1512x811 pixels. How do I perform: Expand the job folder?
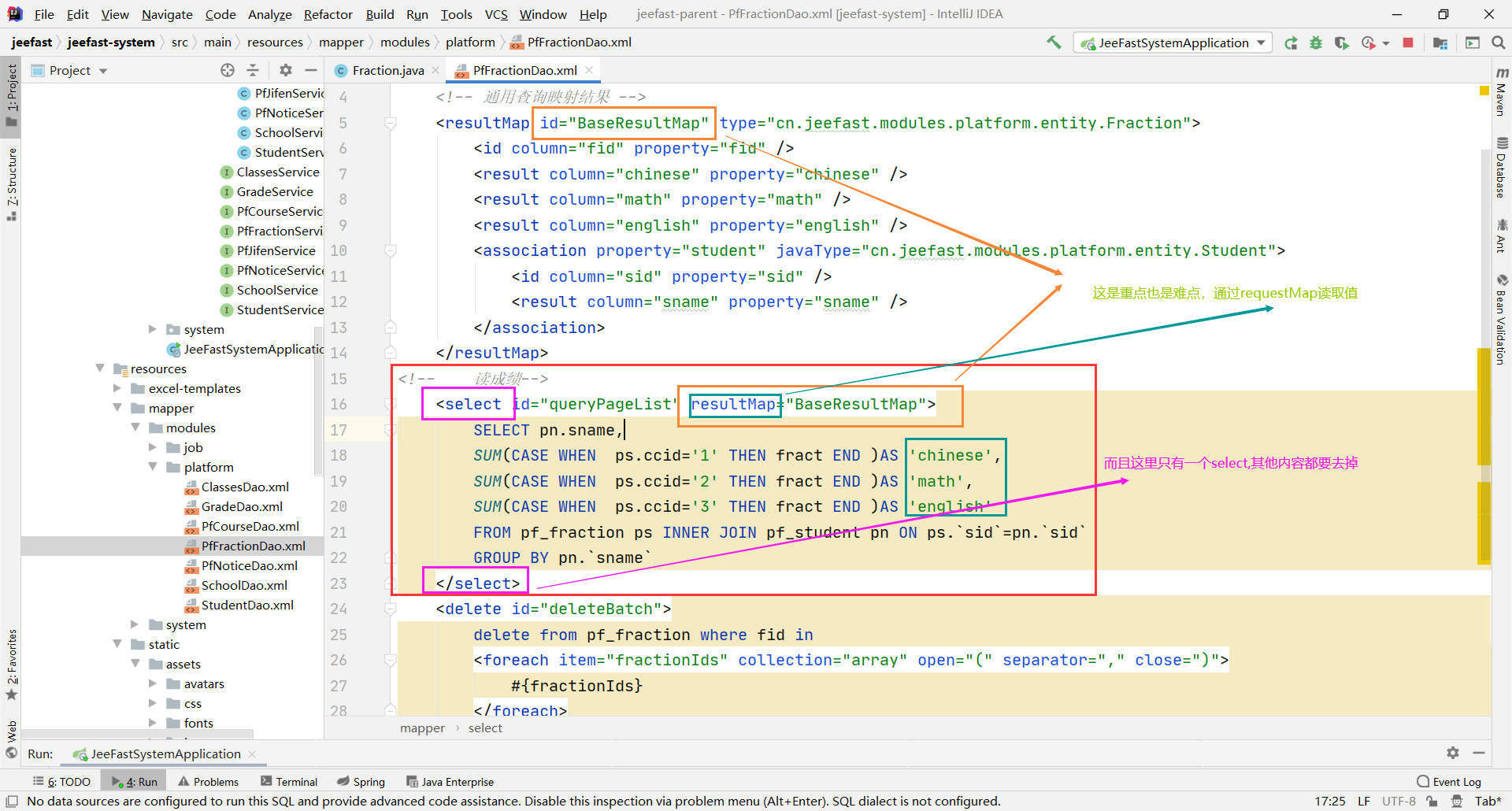click(153, 446)
